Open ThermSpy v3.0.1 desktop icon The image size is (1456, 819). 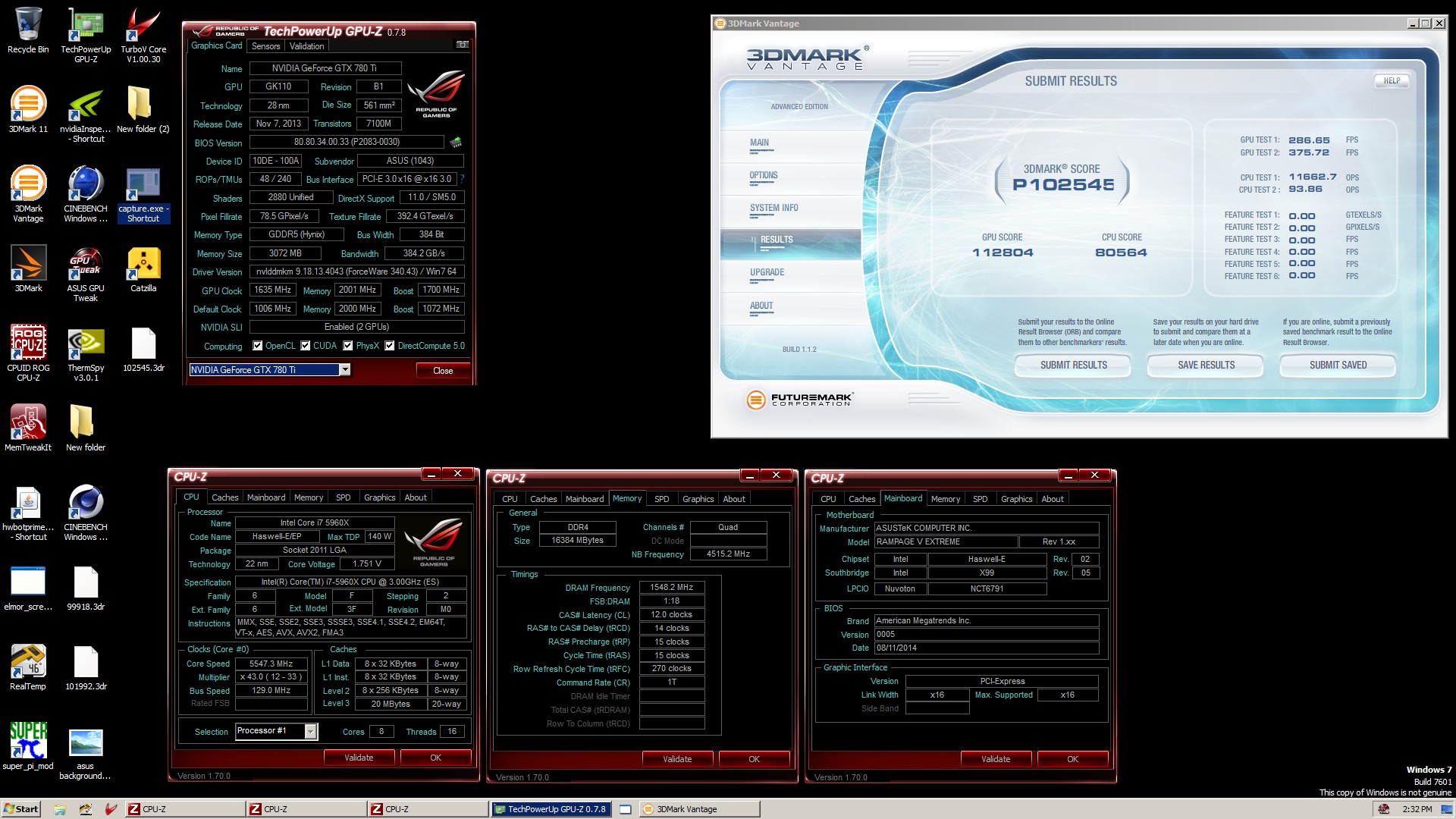86,353
